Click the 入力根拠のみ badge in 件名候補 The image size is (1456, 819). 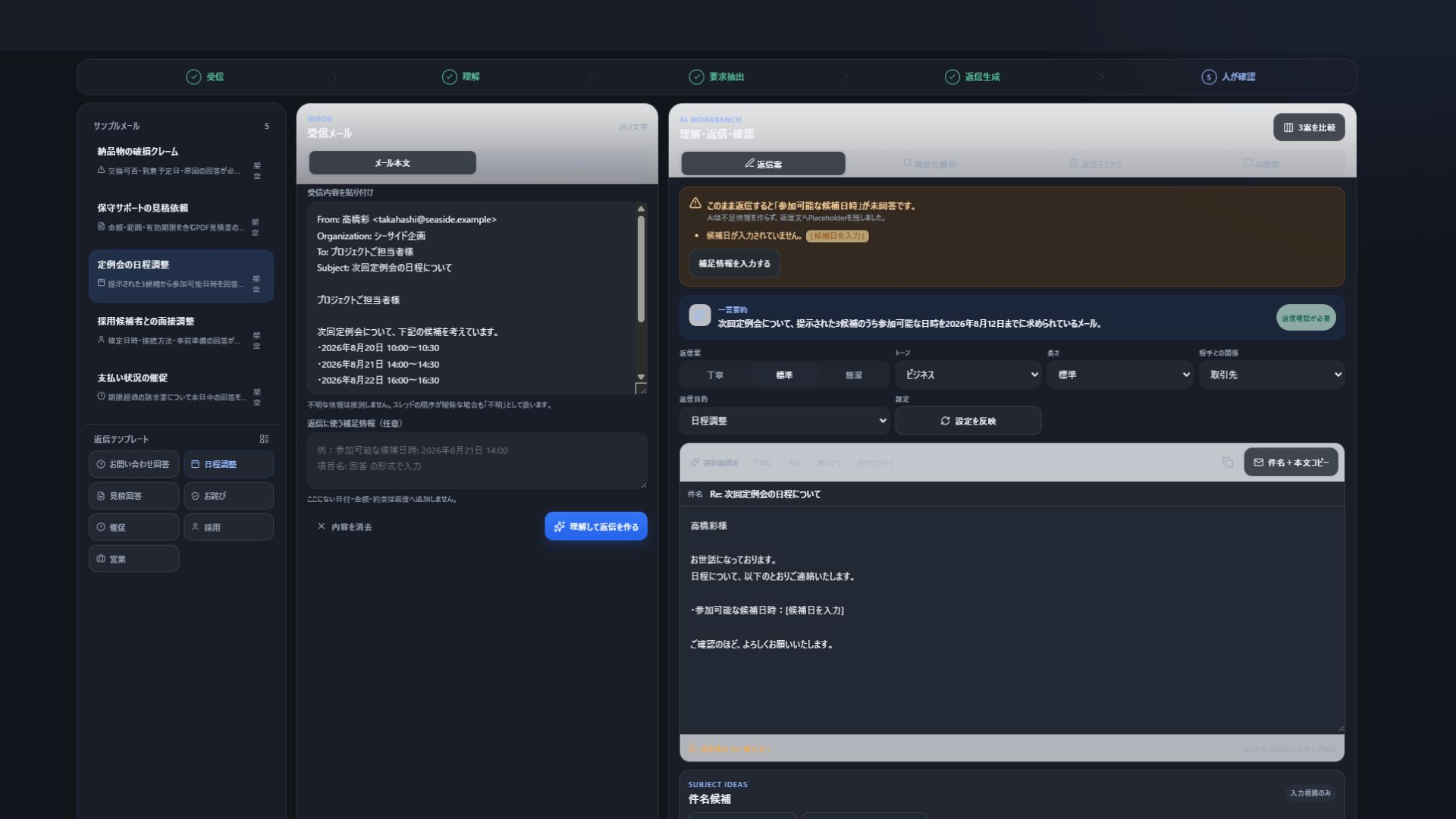[1310, 792]
